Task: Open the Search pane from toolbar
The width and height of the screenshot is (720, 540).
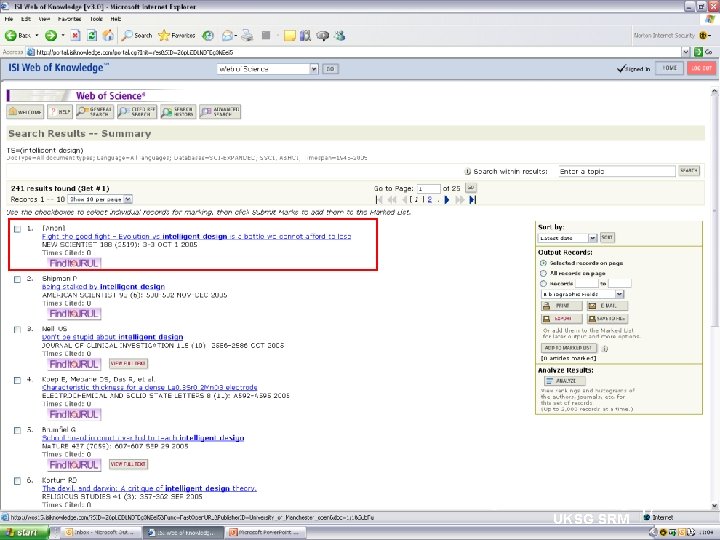Action: [x=137, y=35]
